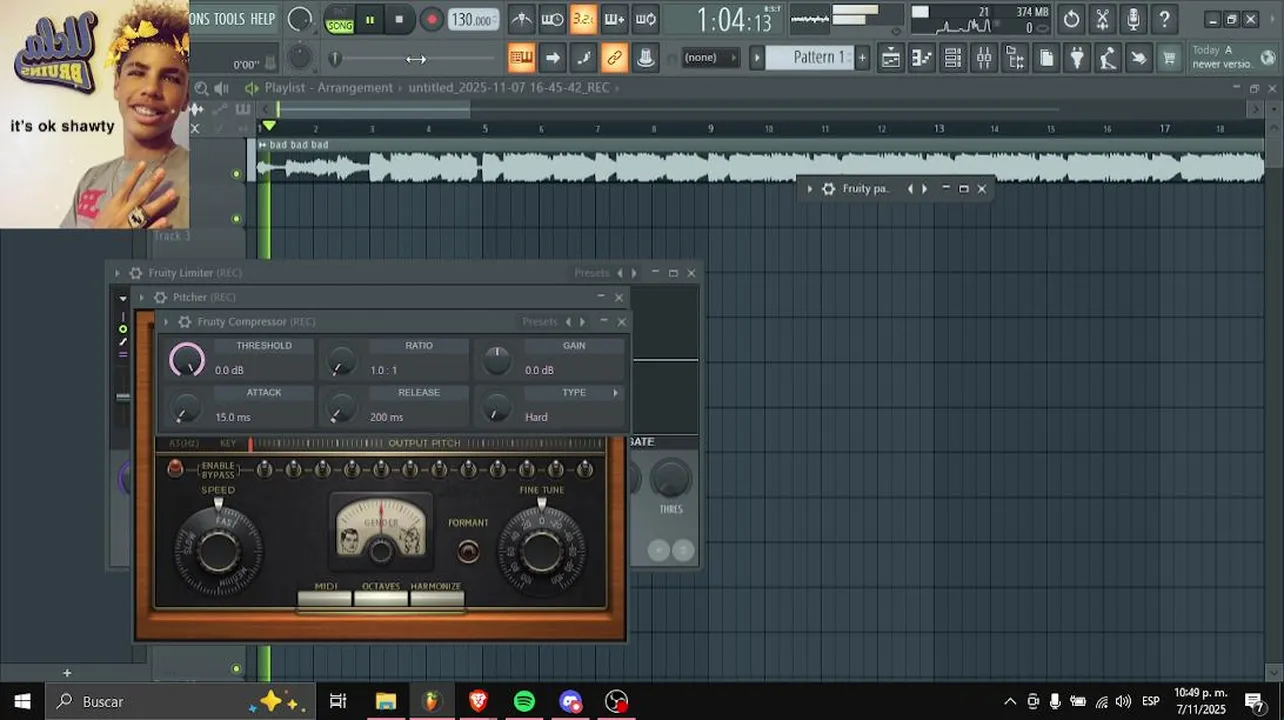Select previous preset arrow in Fruity Limiter
This screenshot has width=1284, height=720.
coord(619,273)
